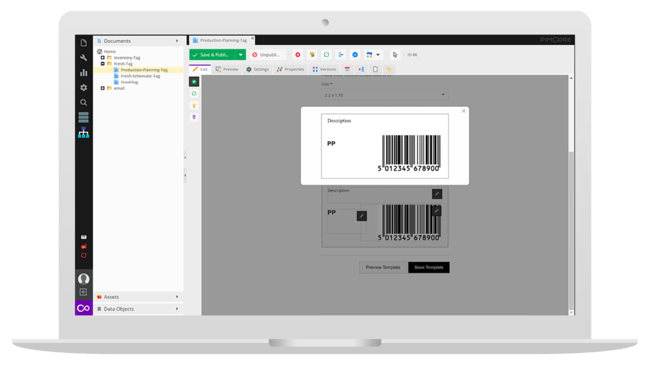Click the orange rename/move toolbar icon
This screenshot has height=365, width=650.
312,55
